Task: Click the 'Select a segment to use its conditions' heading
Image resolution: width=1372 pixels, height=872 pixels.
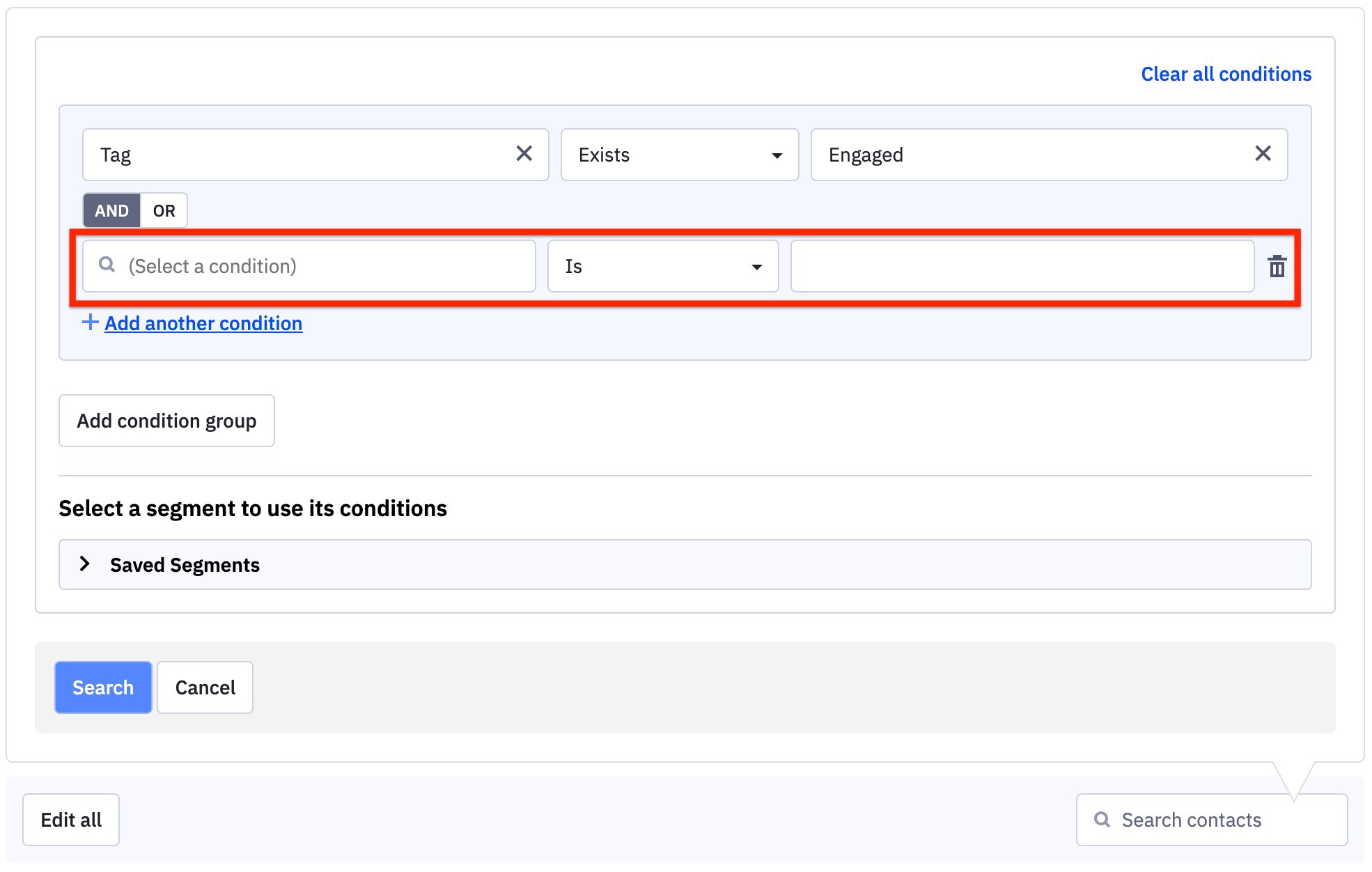Action: click(x=253, y=508)
